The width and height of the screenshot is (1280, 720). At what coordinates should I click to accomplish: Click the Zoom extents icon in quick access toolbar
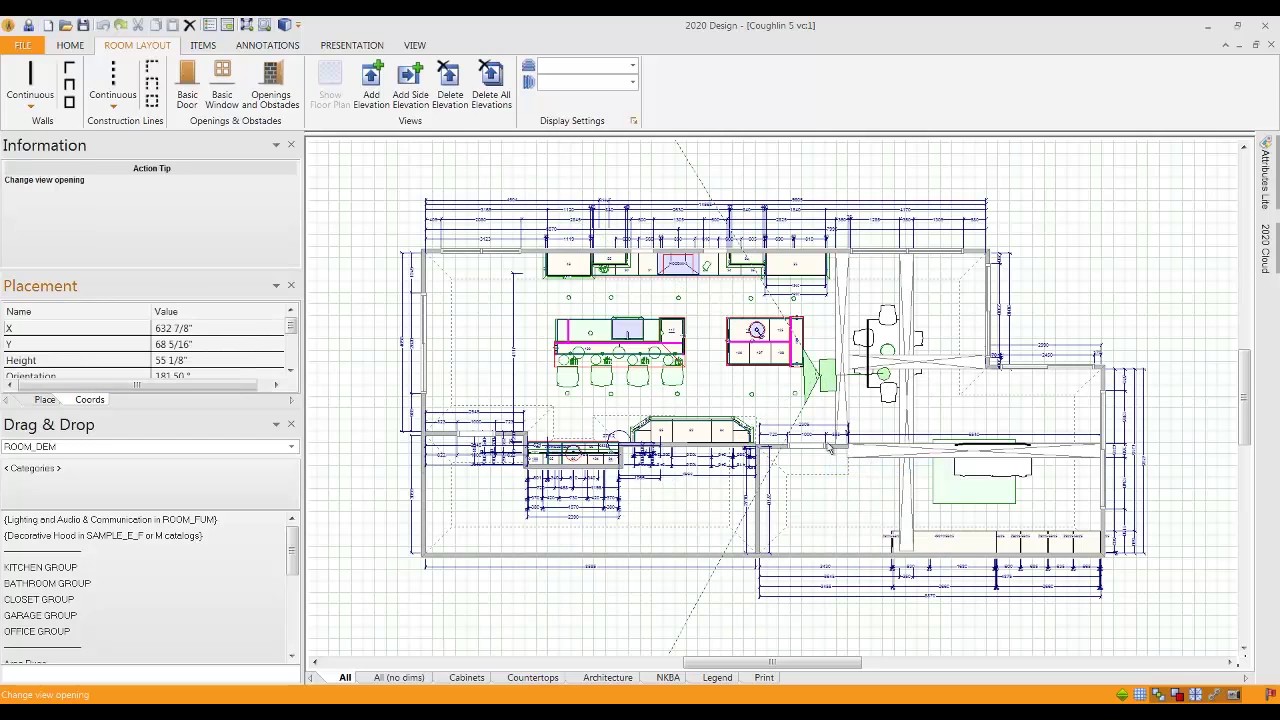pyautogui.click(x=246, y=25)
